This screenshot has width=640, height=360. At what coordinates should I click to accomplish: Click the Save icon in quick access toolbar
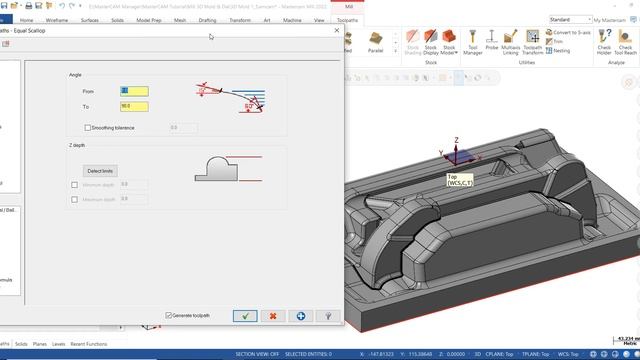(x=4, y=6)
